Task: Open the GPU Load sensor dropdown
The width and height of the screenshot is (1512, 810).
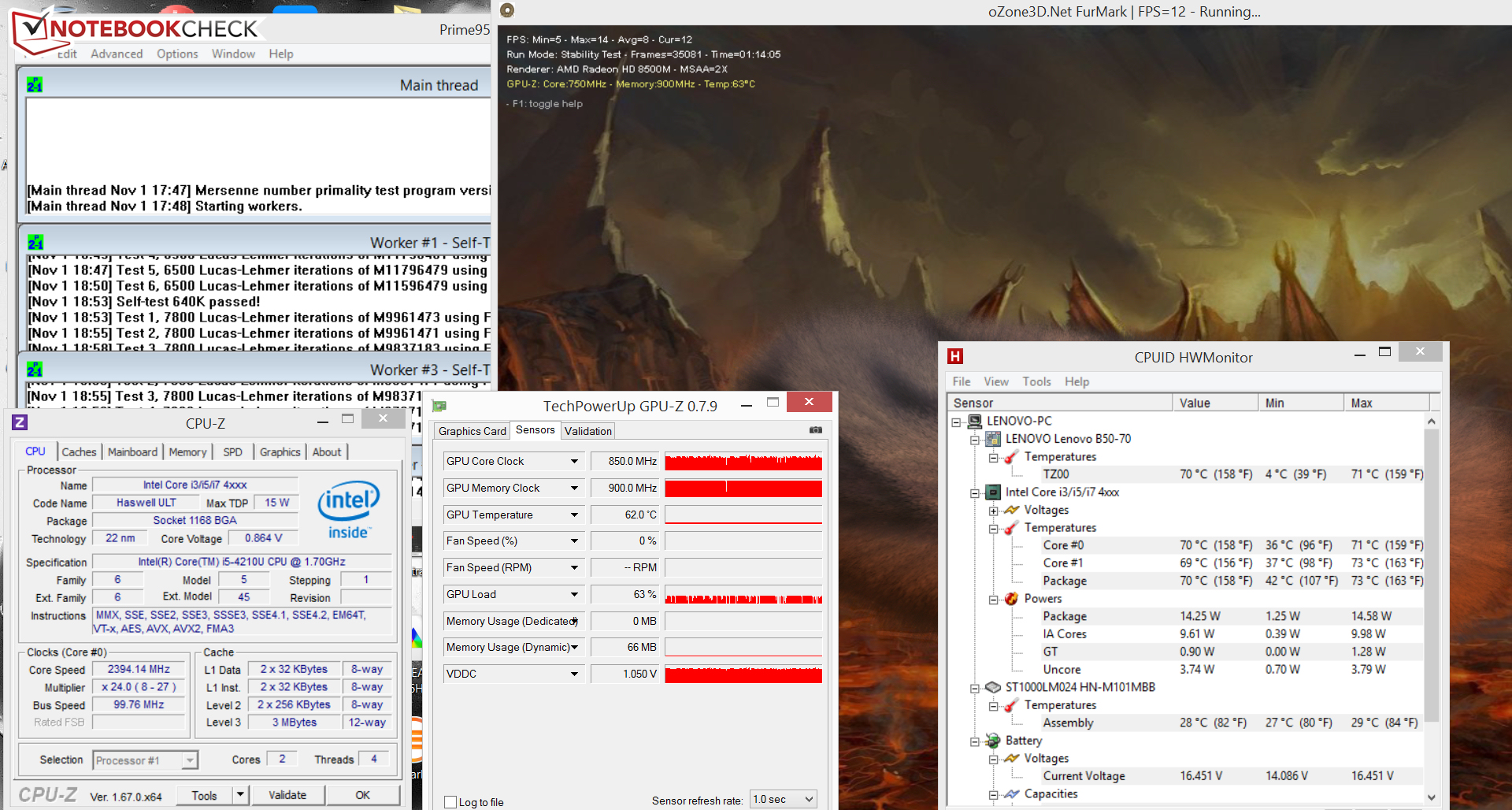Action: pyautogui.click(x=574, y=595)
